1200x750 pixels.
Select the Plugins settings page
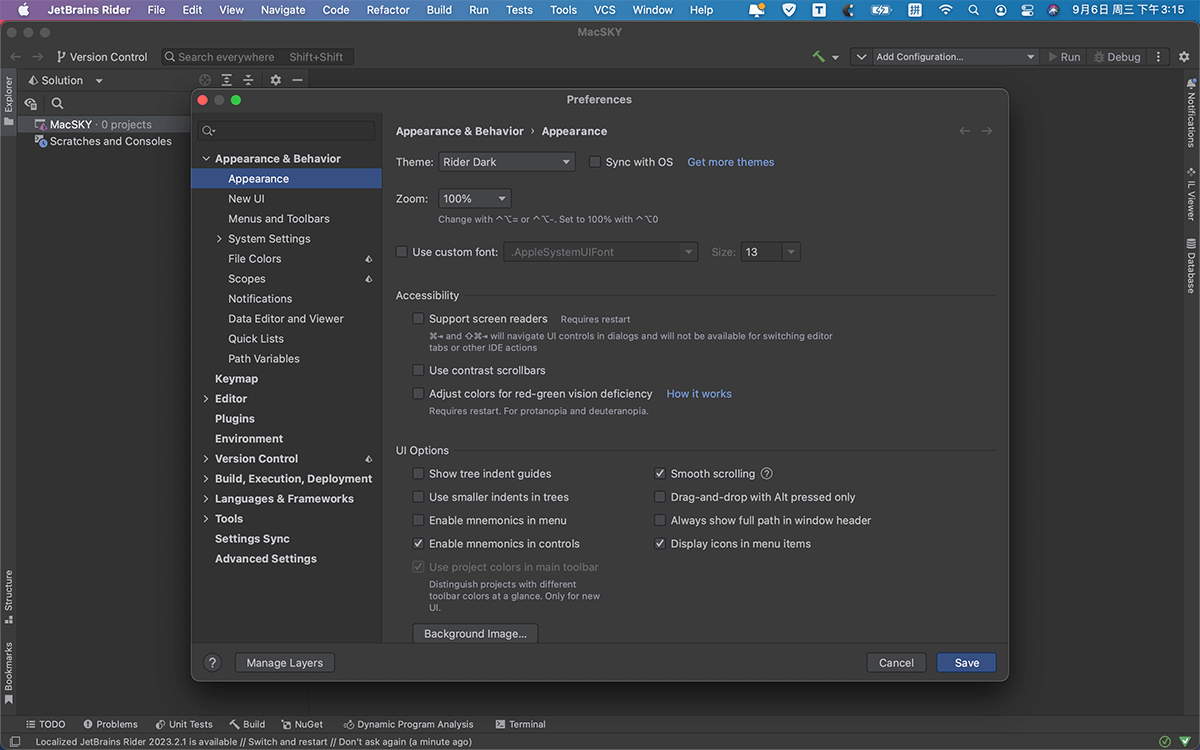point(235,419)
